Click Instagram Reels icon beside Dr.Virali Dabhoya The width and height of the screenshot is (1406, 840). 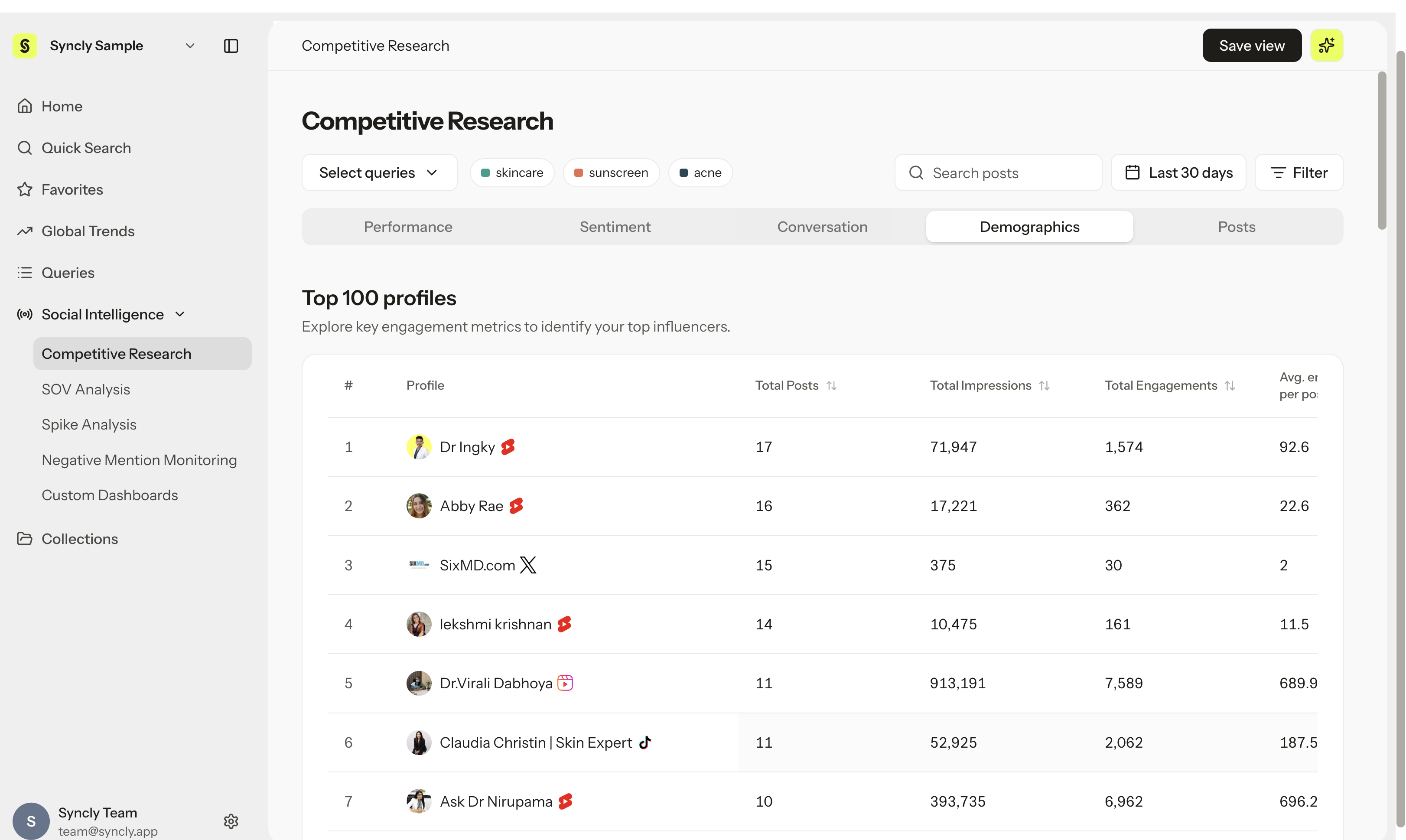565,683
